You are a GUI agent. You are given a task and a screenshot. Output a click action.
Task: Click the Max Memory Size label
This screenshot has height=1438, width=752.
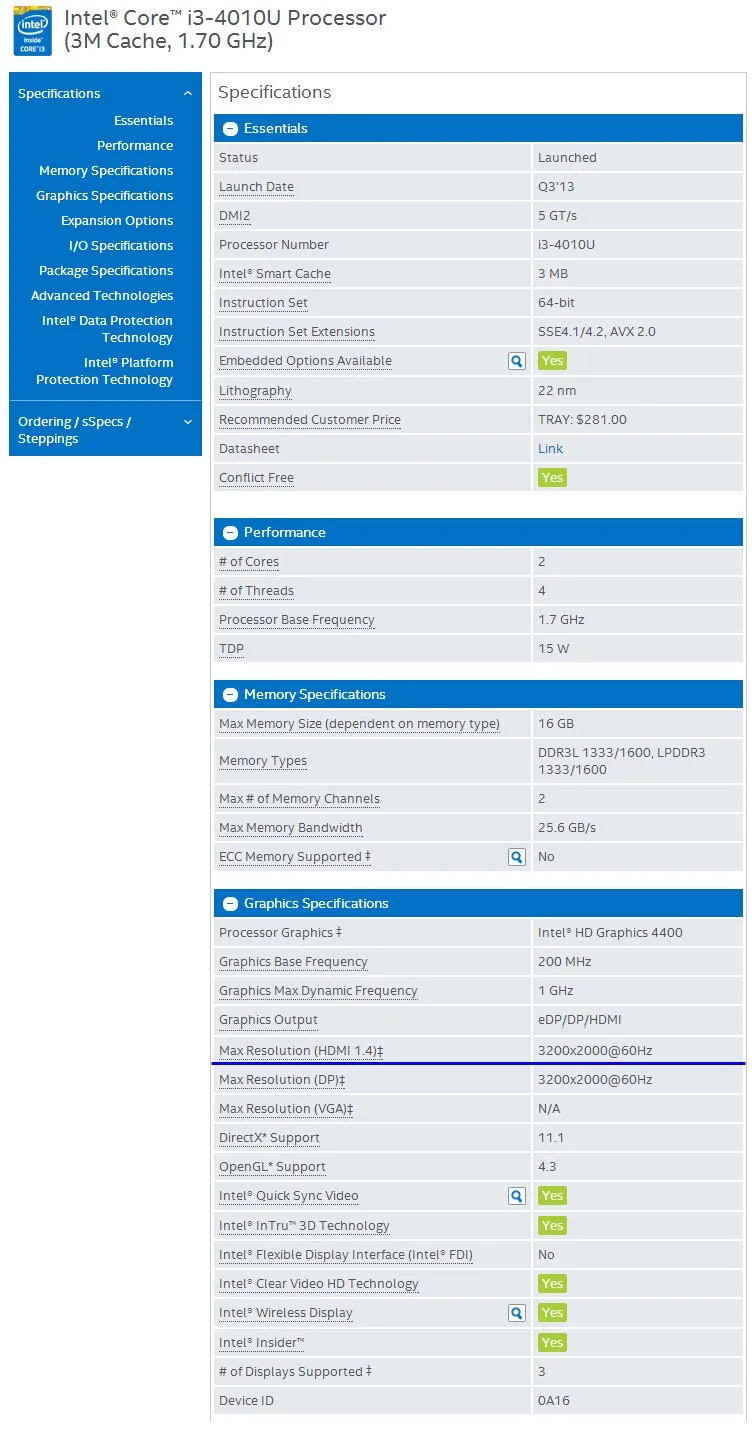coord(359,724)
